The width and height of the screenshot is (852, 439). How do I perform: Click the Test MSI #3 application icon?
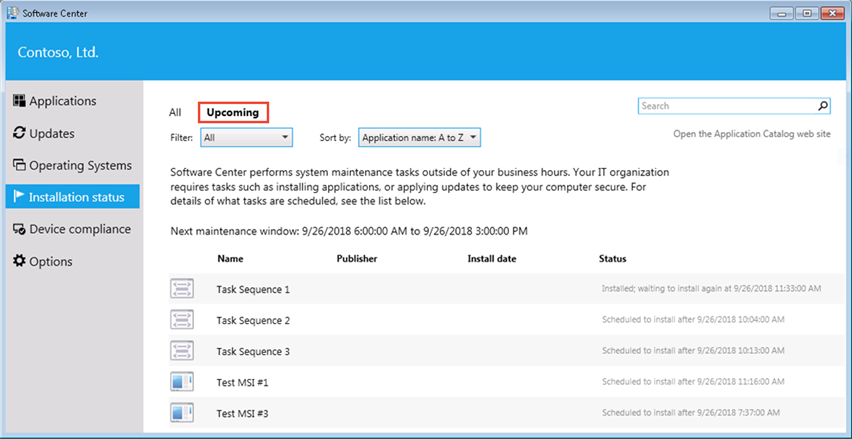click(x=182, y=413)
